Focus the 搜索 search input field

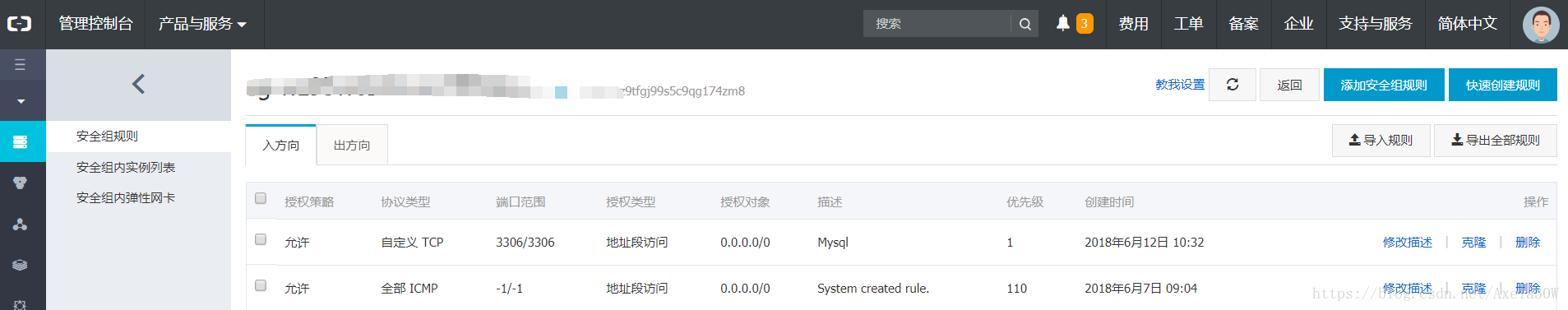937,24
